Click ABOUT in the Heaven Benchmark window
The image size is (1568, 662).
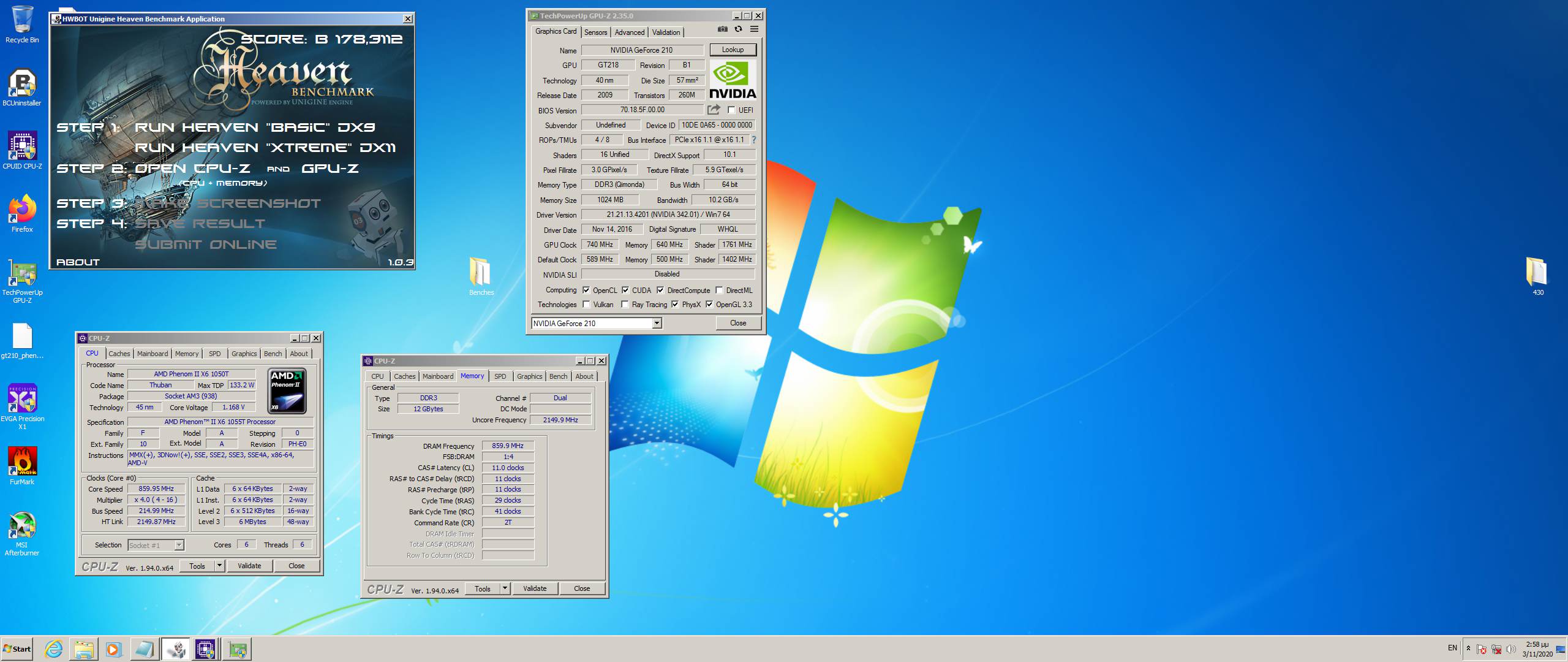coord(78,262)
